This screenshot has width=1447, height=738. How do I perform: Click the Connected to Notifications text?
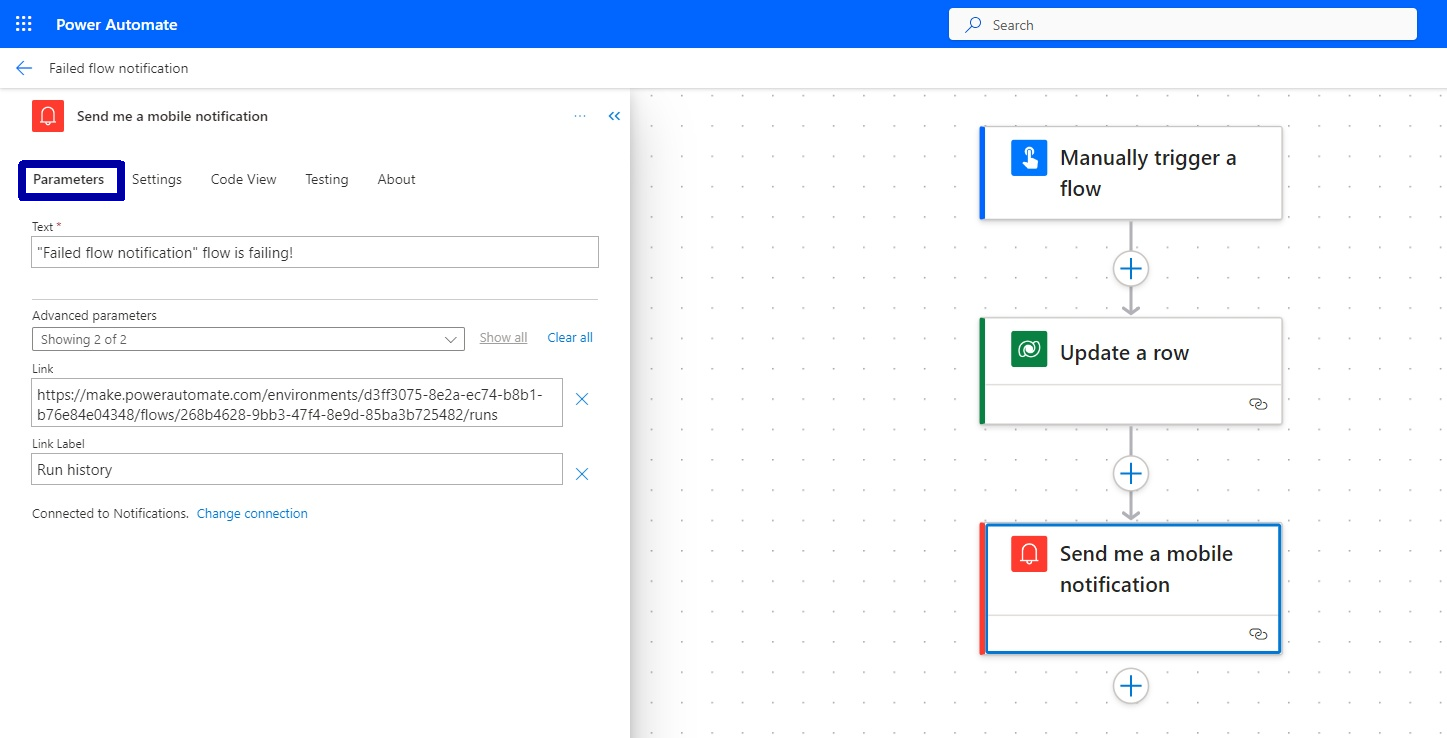110,514
